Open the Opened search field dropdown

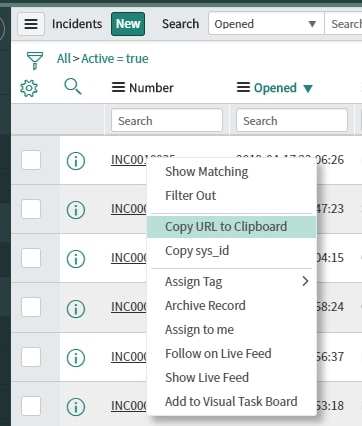[x=266, y=24]
